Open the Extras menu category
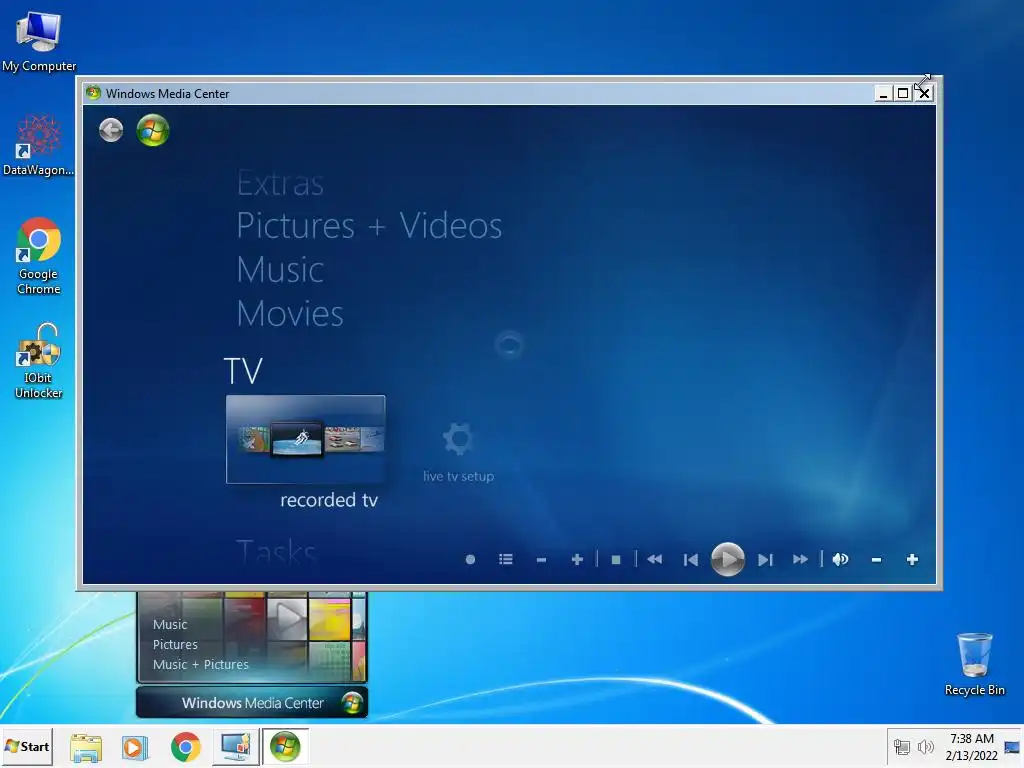Viewport: 1024px width, 768px height. pos(280,183)
